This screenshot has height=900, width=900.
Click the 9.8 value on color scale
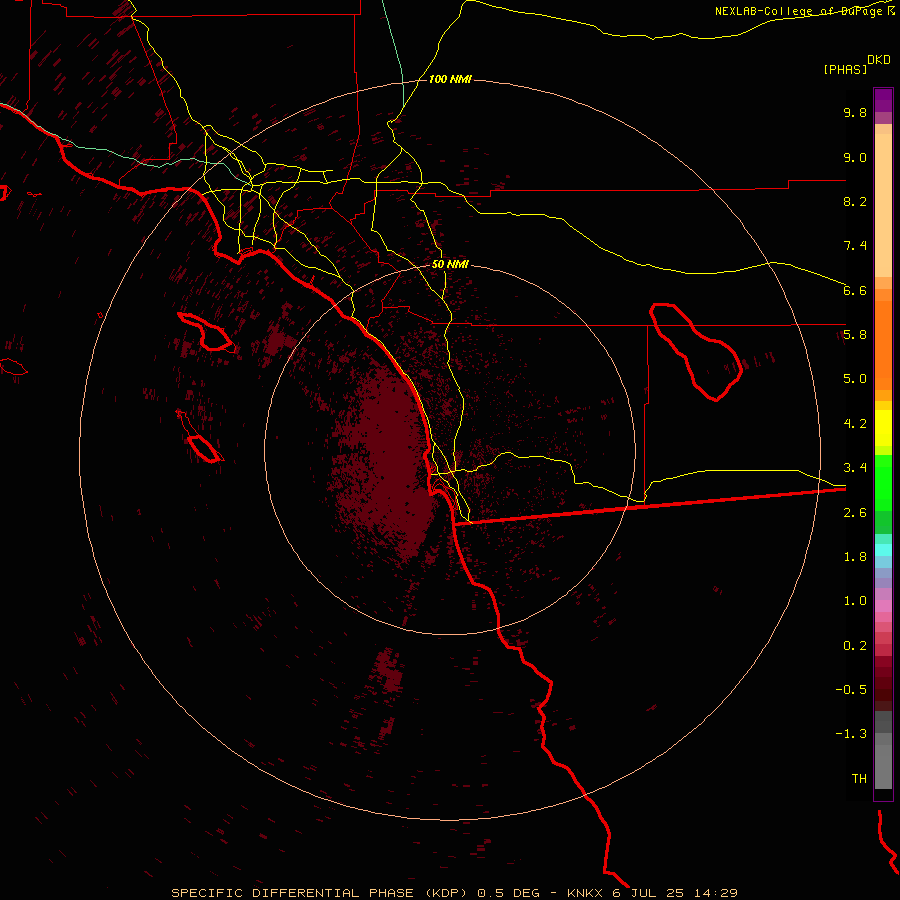click(x=855, y=112)
